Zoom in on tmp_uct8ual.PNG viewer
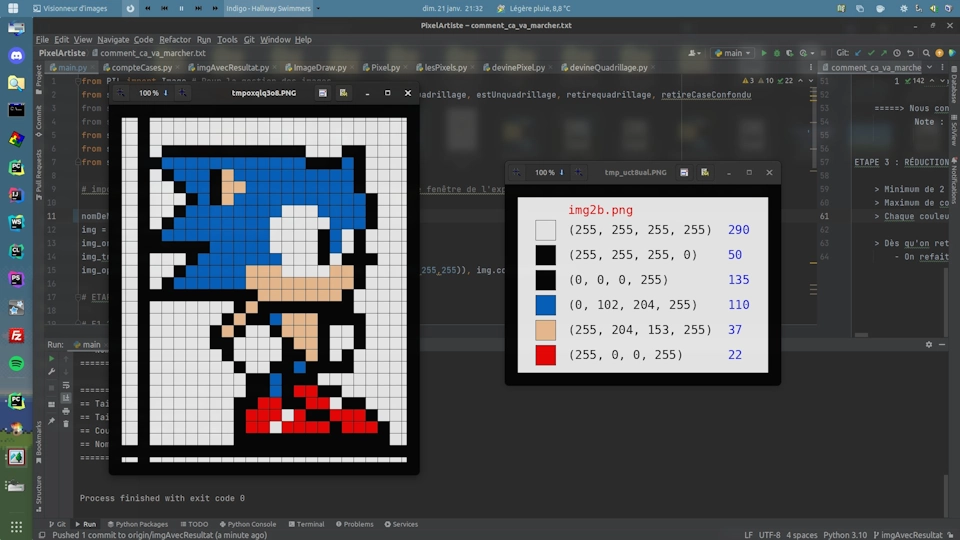The height and width of the screenshot is (540, 960). pos(578,173)
